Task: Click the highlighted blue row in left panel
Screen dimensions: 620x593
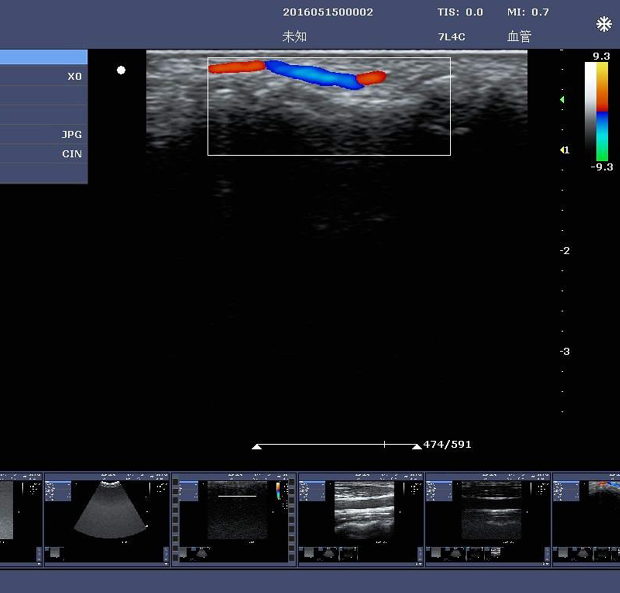Action: pos(43,57)
